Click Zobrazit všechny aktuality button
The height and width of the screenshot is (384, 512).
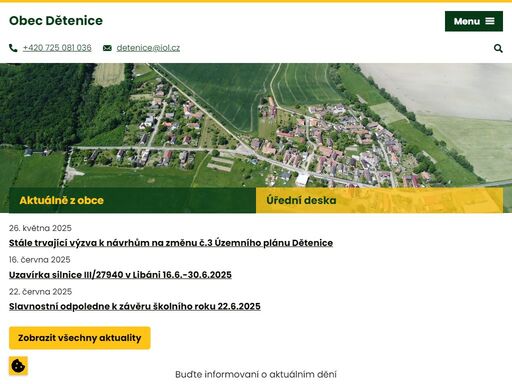80,338
